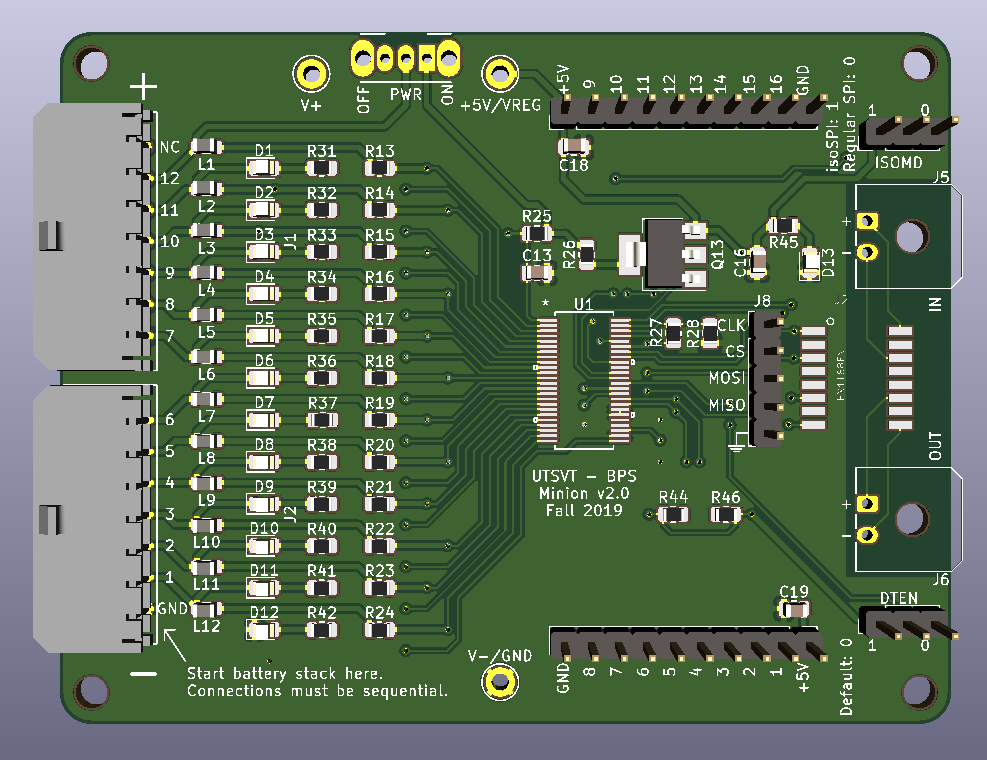Select capacitor C18 below header

(574, 147)
